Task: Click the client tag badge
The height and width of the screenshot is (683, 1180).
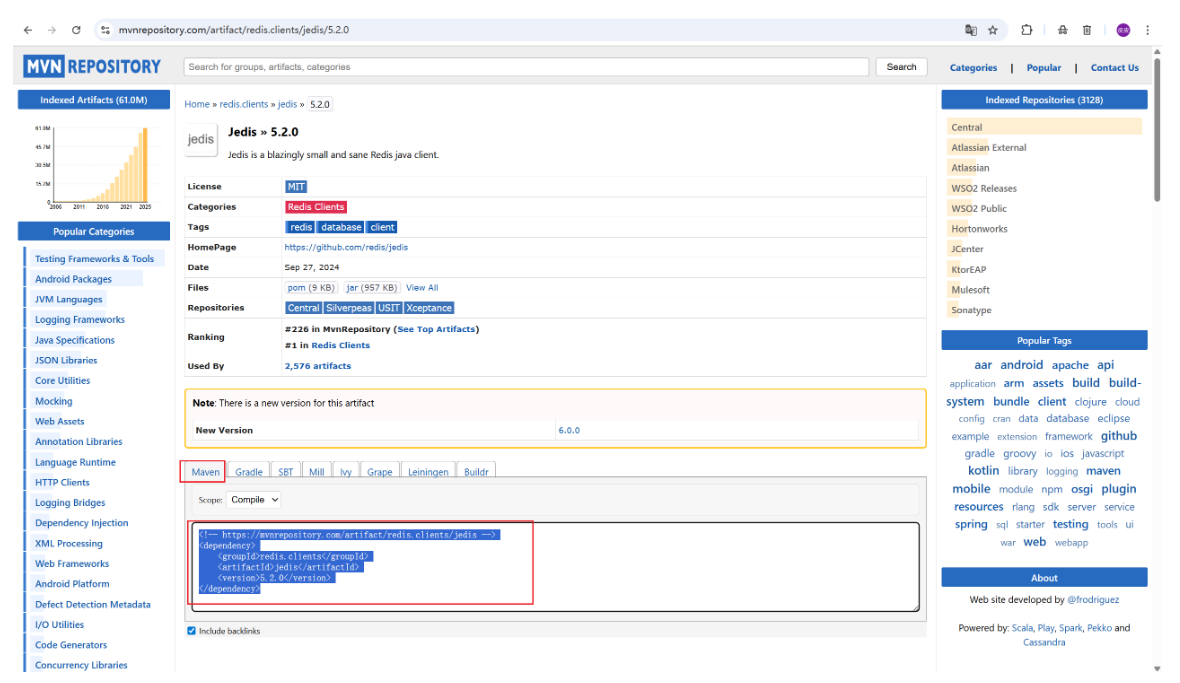Action: tap(382, 227)
